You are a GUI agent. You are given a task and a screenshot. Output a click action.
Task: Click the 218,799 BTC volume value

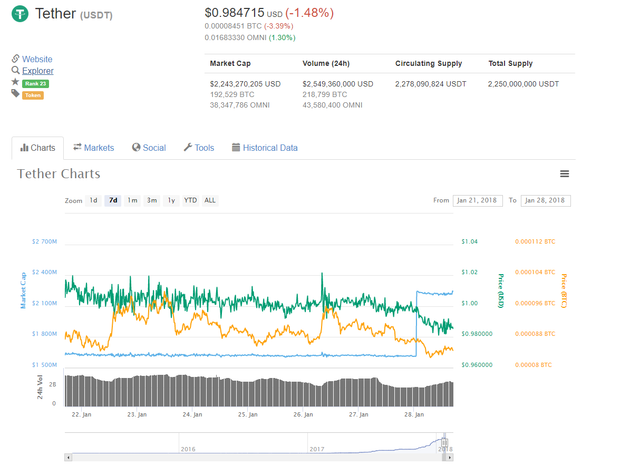click(325, 95)
